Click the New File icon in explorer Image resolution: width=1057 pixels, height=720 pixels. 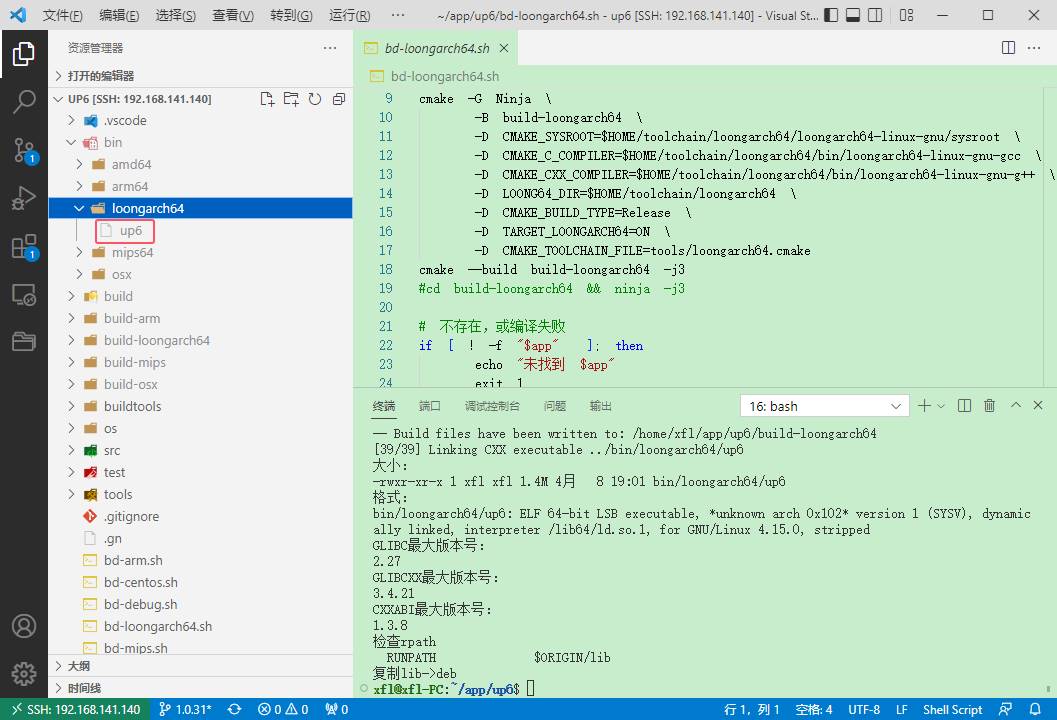267,99
